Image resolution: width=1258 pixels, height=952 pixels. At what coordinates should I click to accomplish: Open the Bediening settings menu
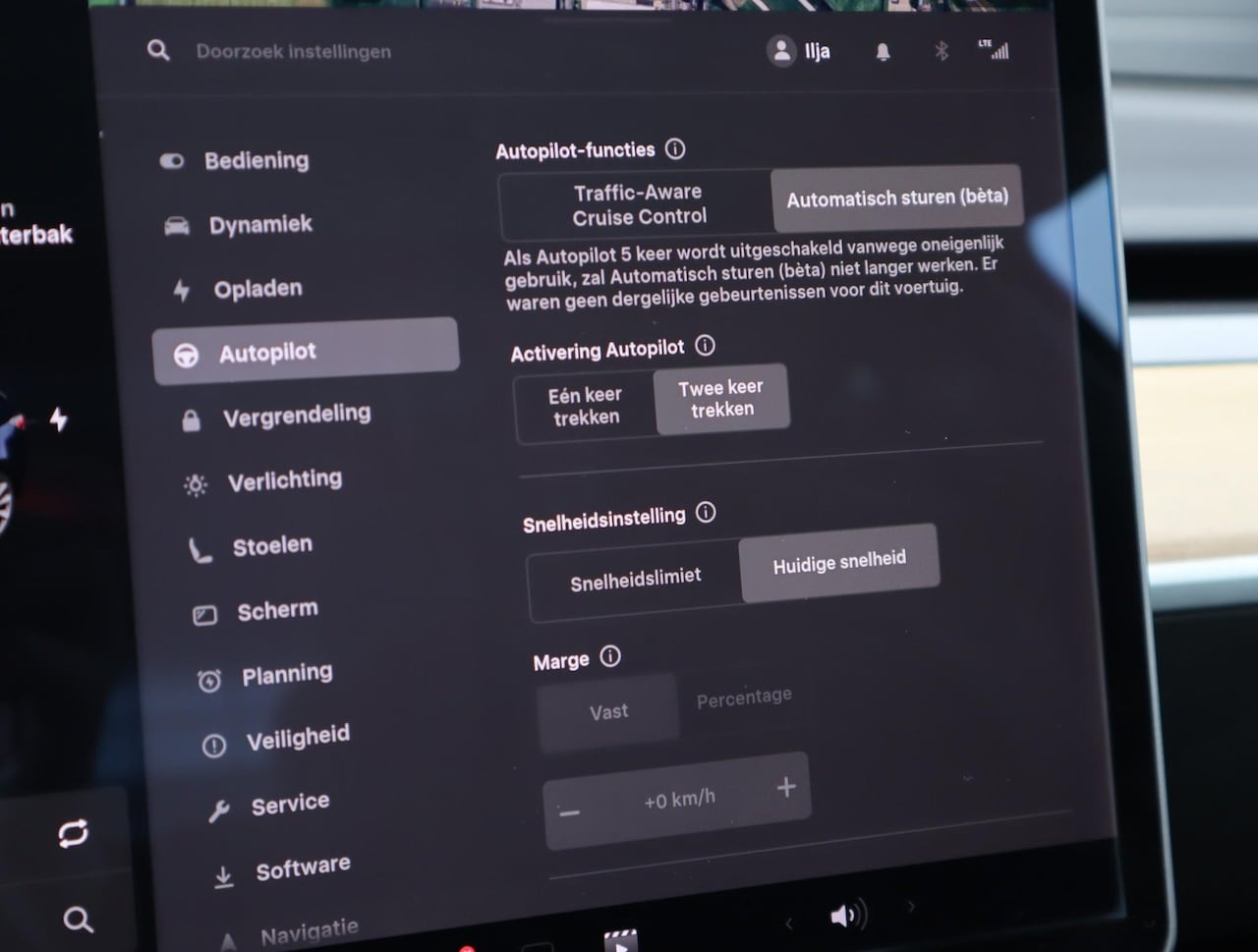[x=256, y=160]
